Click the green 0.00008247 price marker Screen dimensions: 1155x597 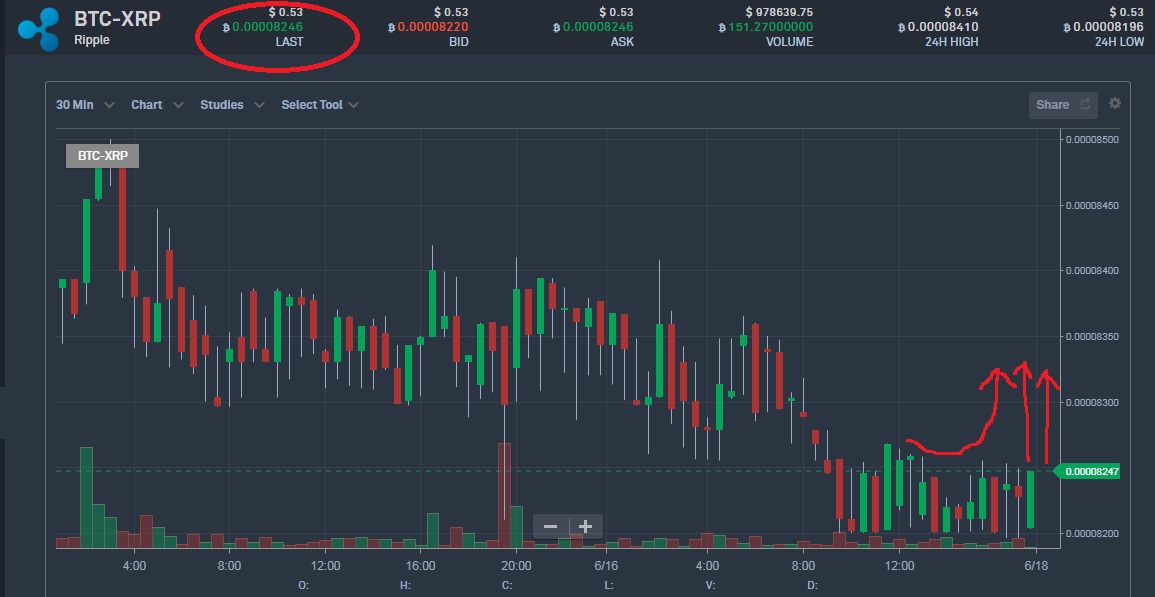(x=1087, y=472)
